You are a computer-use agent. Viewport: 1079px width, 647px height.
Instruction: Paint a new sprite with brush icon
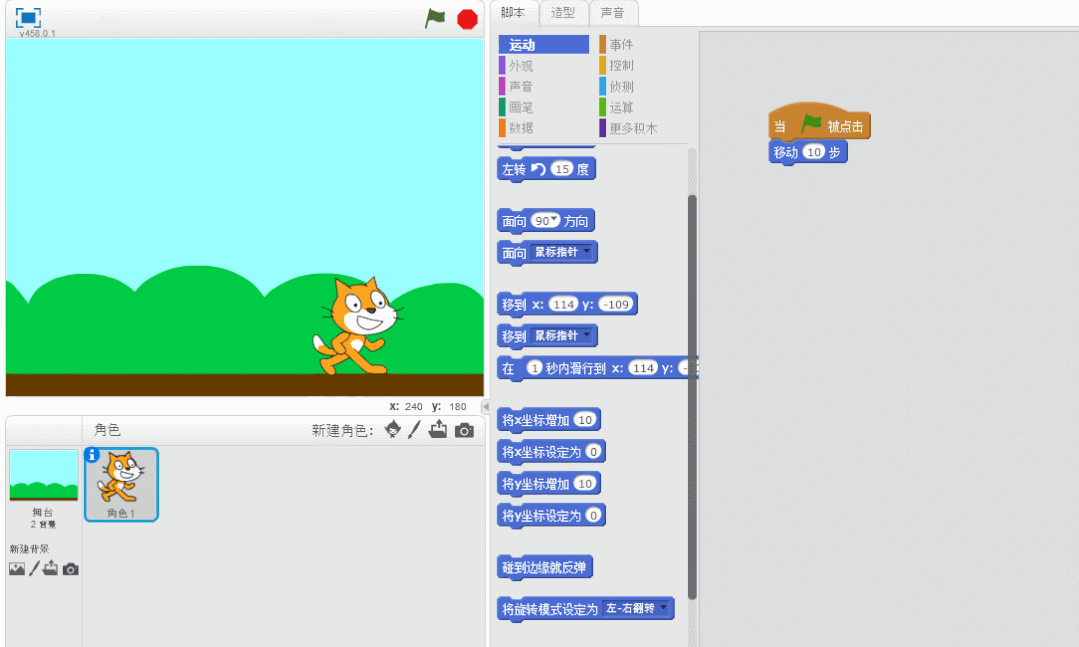pyautogui.click(x=414, y=429)
